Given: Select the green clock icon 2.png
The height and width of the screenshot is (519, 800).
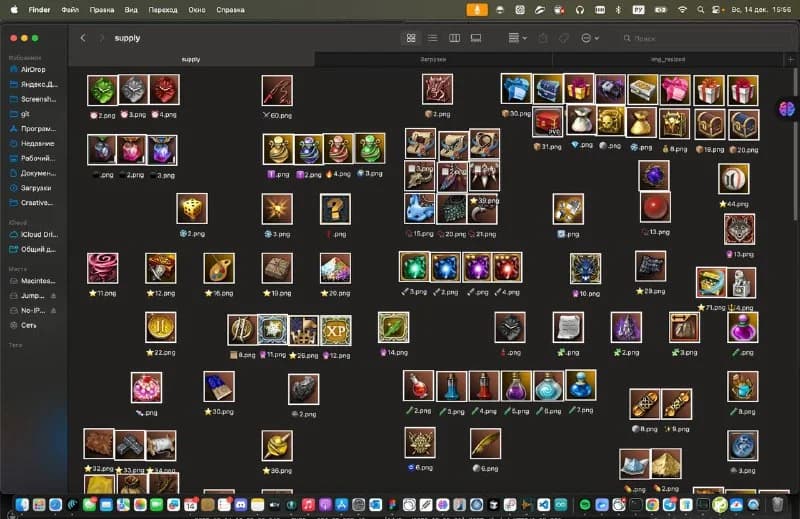Looking at the screenshot, I should click(x=103, y=90).
